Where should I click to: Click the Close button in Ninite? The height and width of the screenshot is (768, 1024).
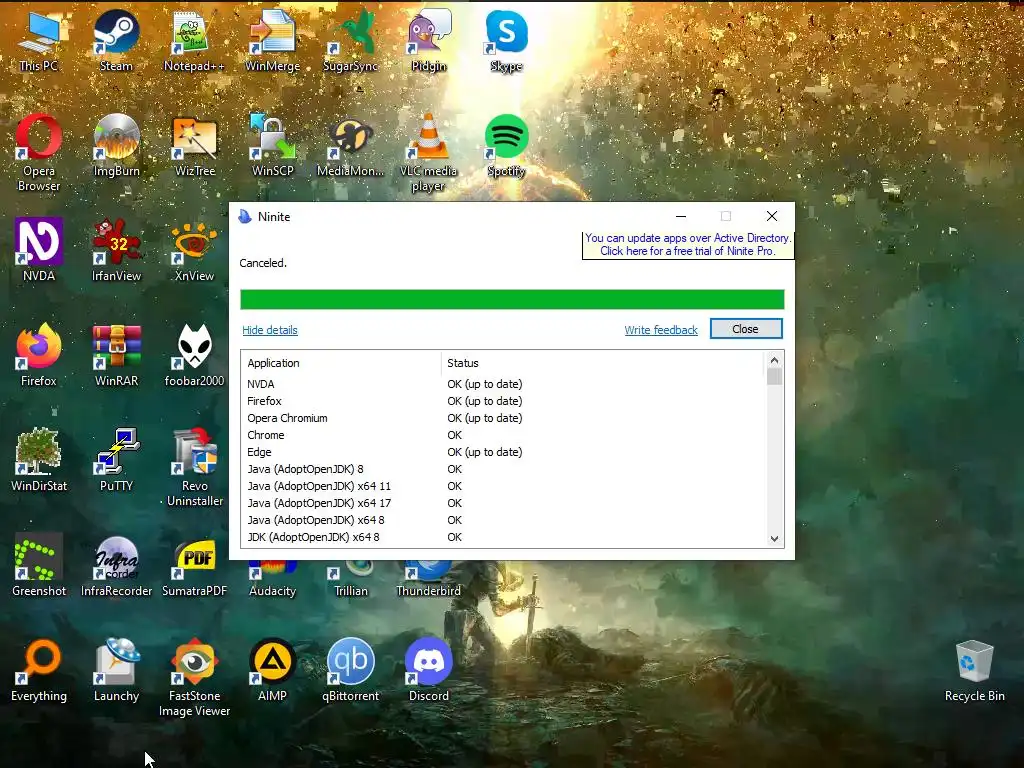746,329
